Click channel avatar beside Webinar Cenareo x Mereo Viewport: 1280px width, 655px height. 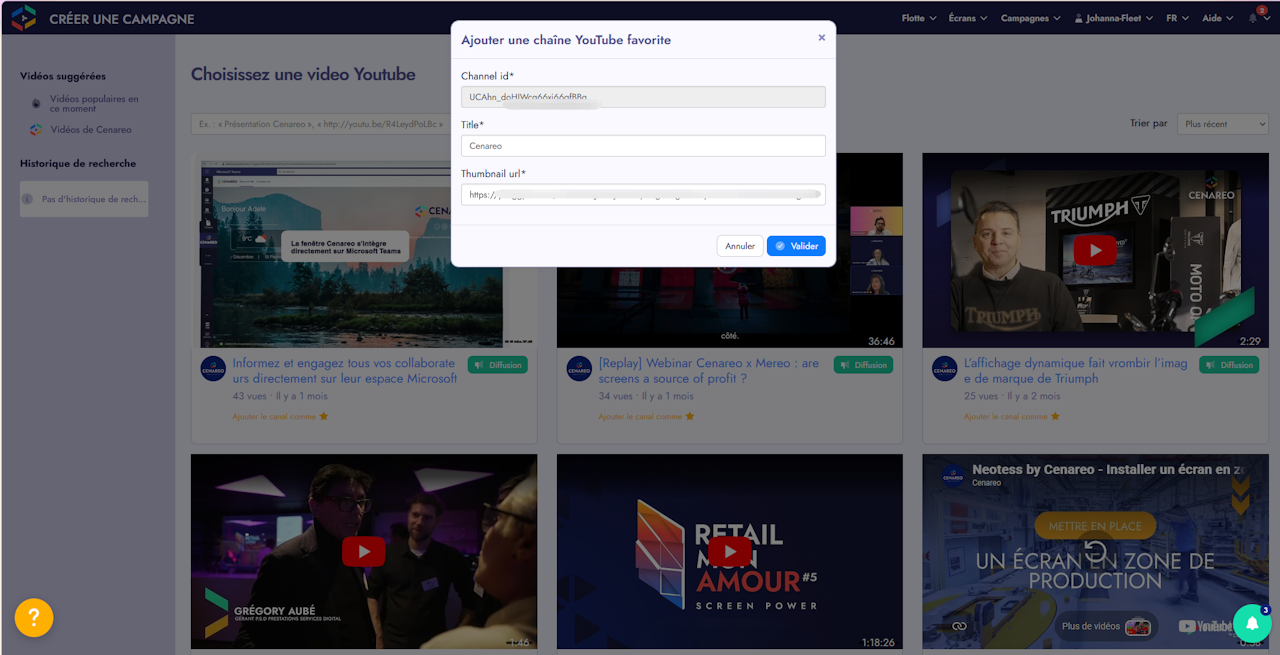pyautogui.click(x=579, y=368)
